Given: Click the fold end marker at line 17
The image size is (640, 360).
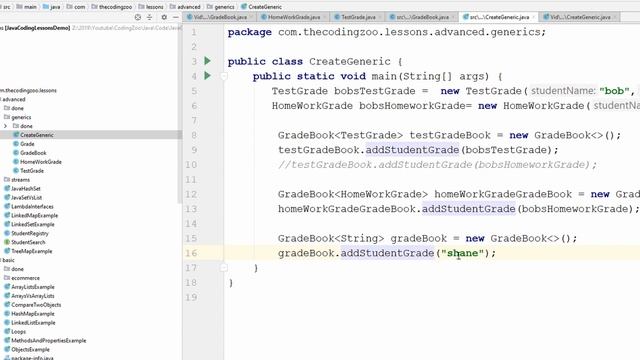Looking at the screenshot, I should 224,268.
